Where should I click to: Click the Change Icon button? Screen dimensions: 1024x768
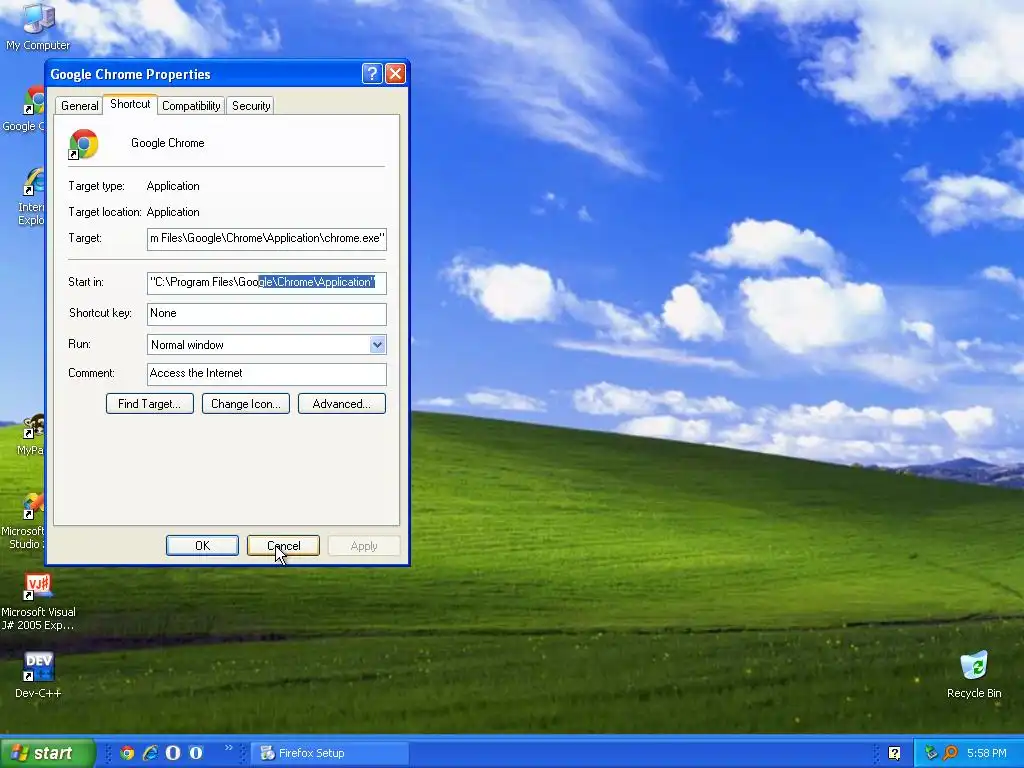tap(246, 404)
